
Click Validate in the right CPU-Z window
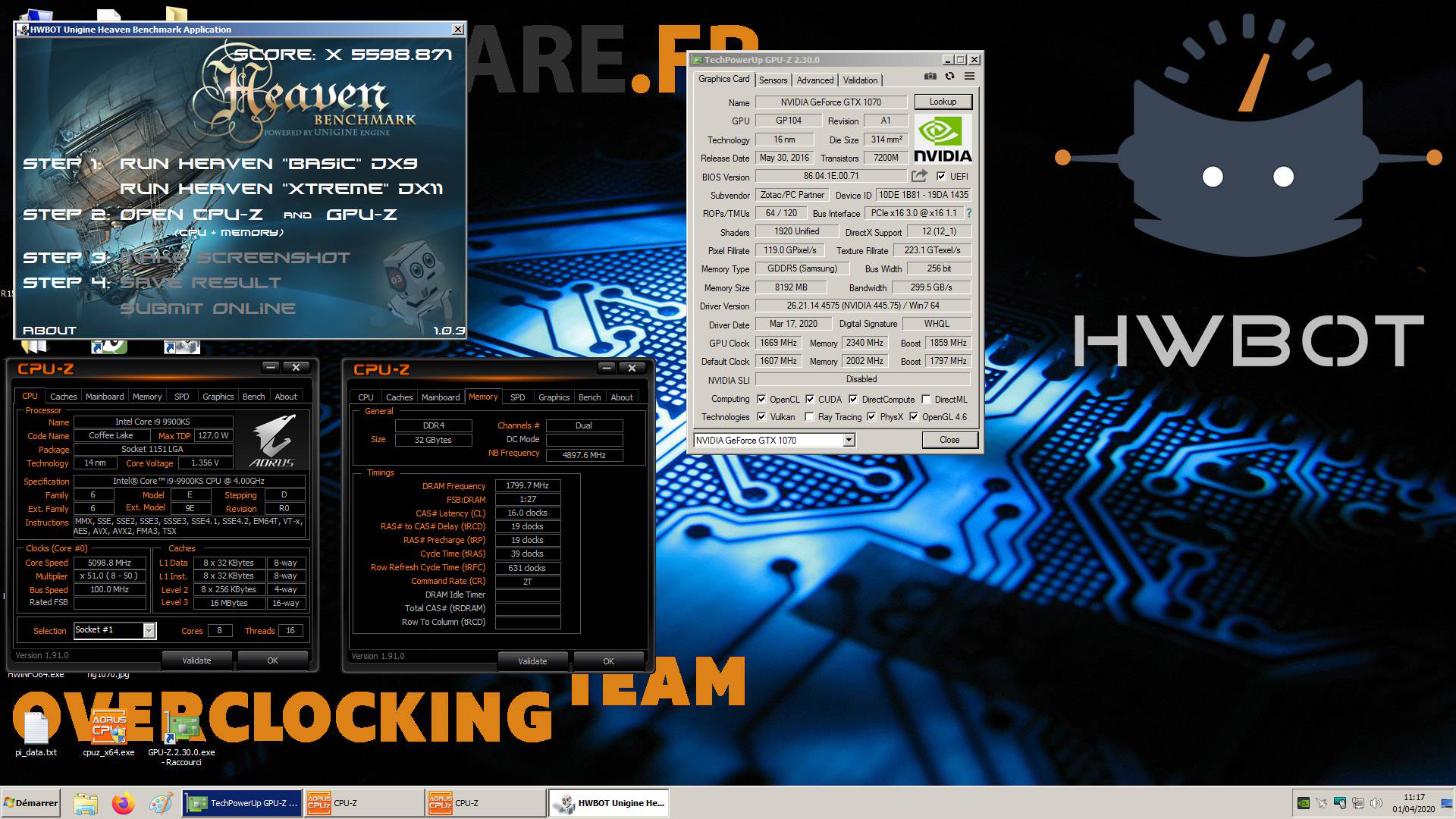tap(532, 661)
